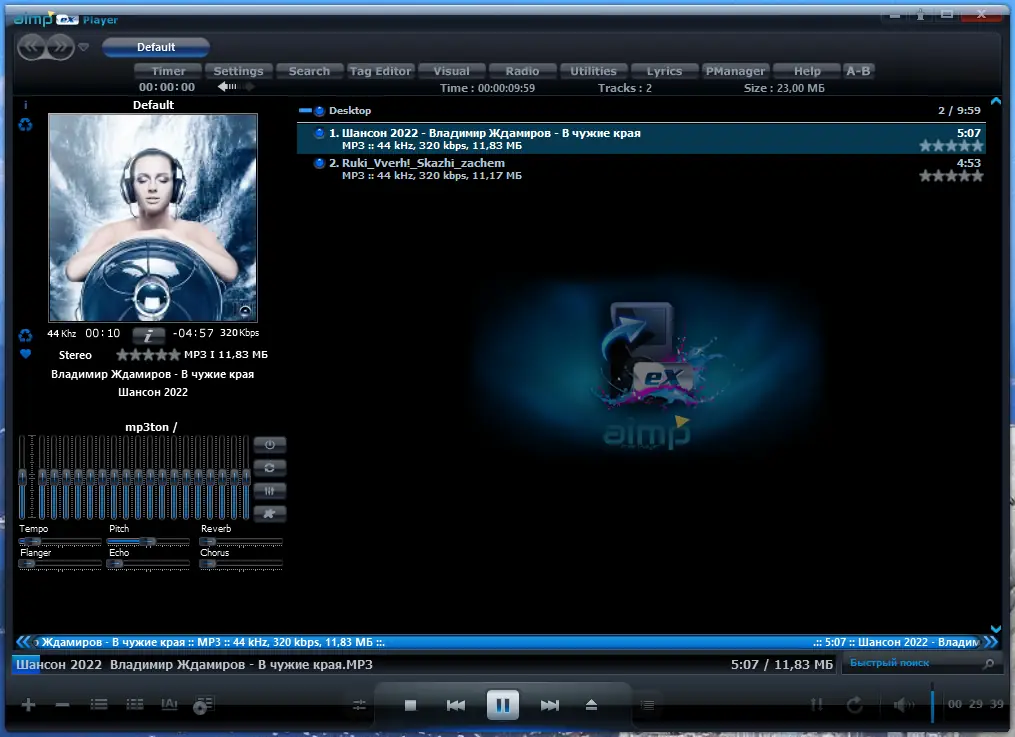Toggle the repeat circular arrow icon
This screenshot has width=1015, height=737.
coord(854,705)
